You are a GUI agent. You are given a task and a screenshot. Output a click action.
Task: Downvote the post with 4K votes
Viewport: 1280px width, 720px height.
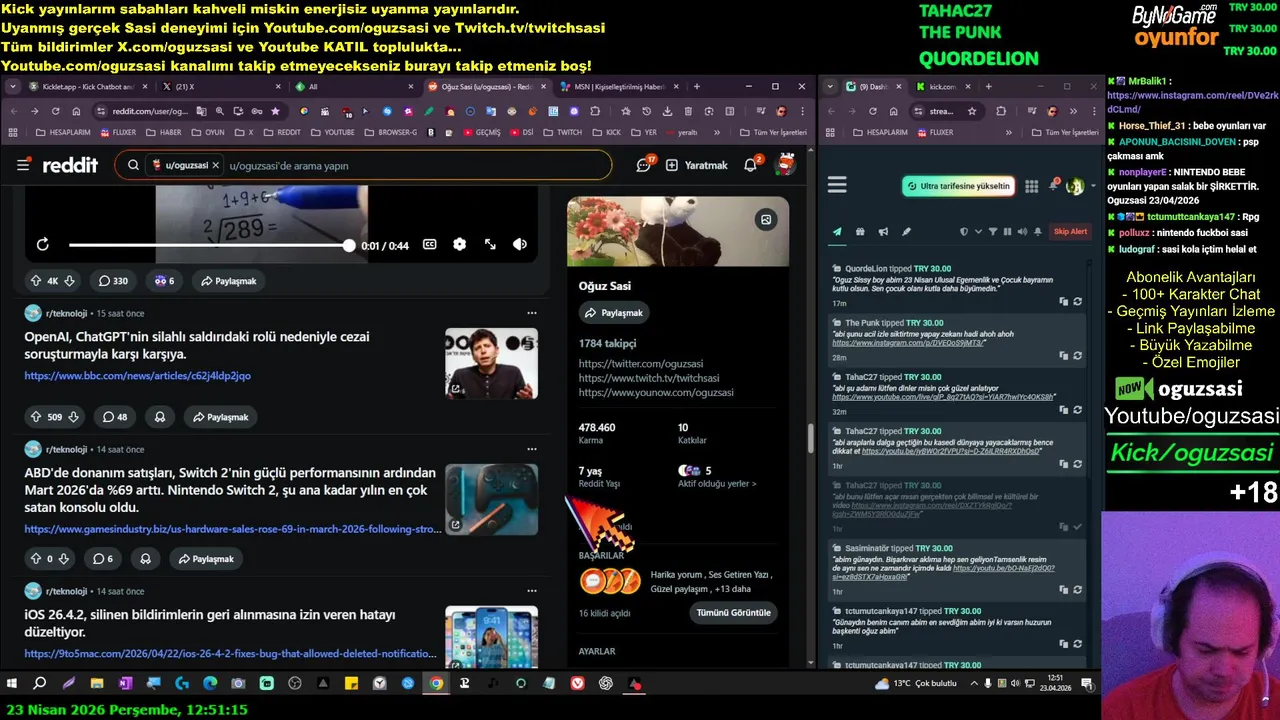[x=69, y=281]
